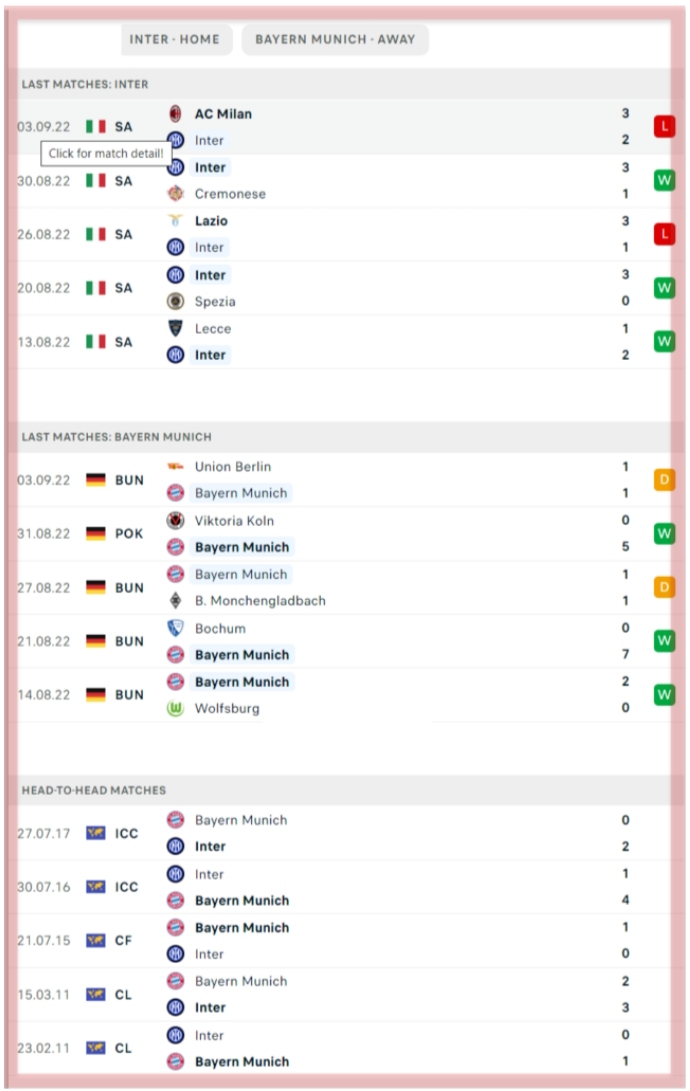
Task: Click the Union Berlin logo icon
Action: pyautogui.click(x=175, y=466)
